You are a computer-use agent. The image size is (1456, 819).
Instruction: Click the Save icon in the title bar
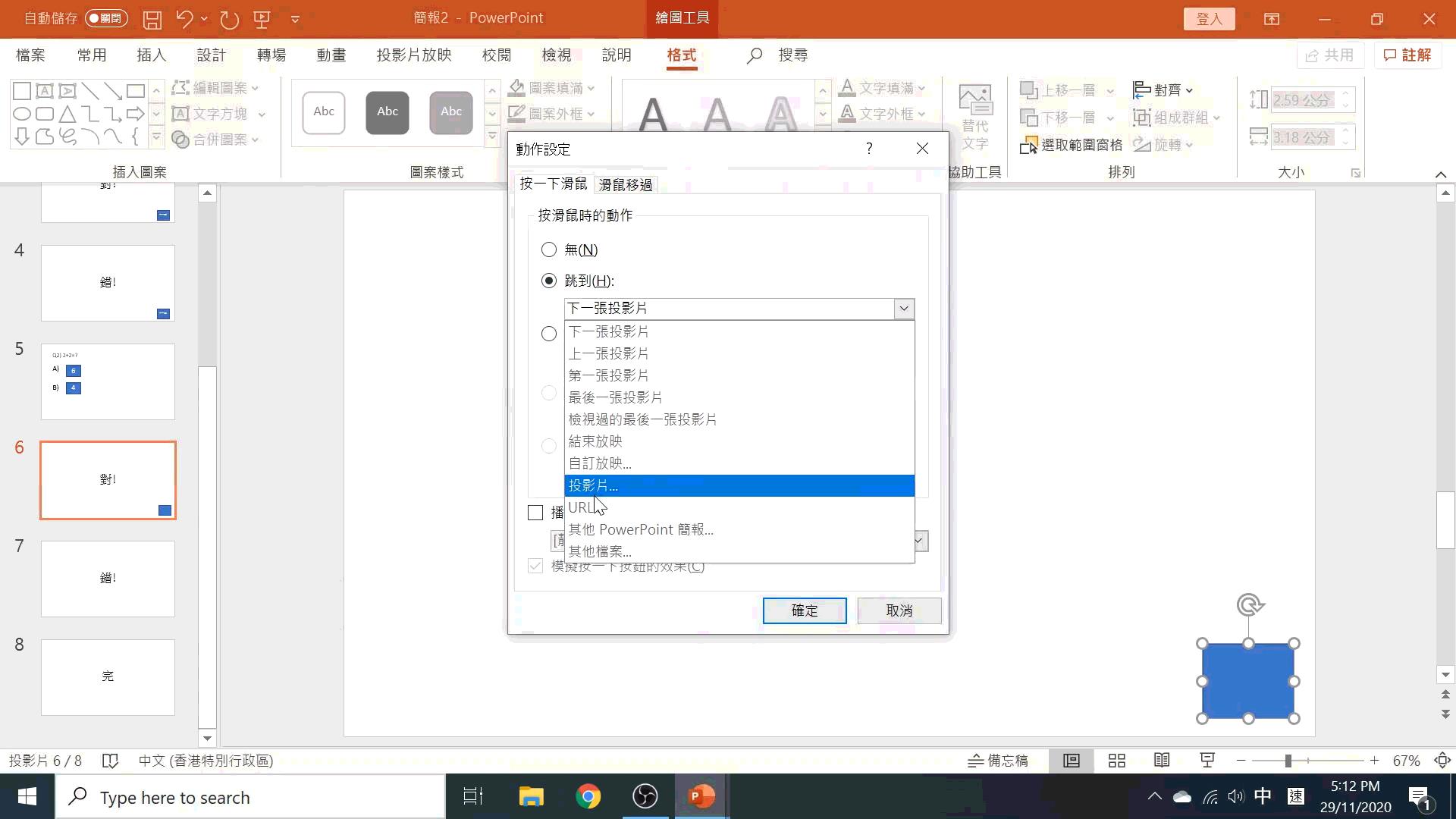[152, 19]
